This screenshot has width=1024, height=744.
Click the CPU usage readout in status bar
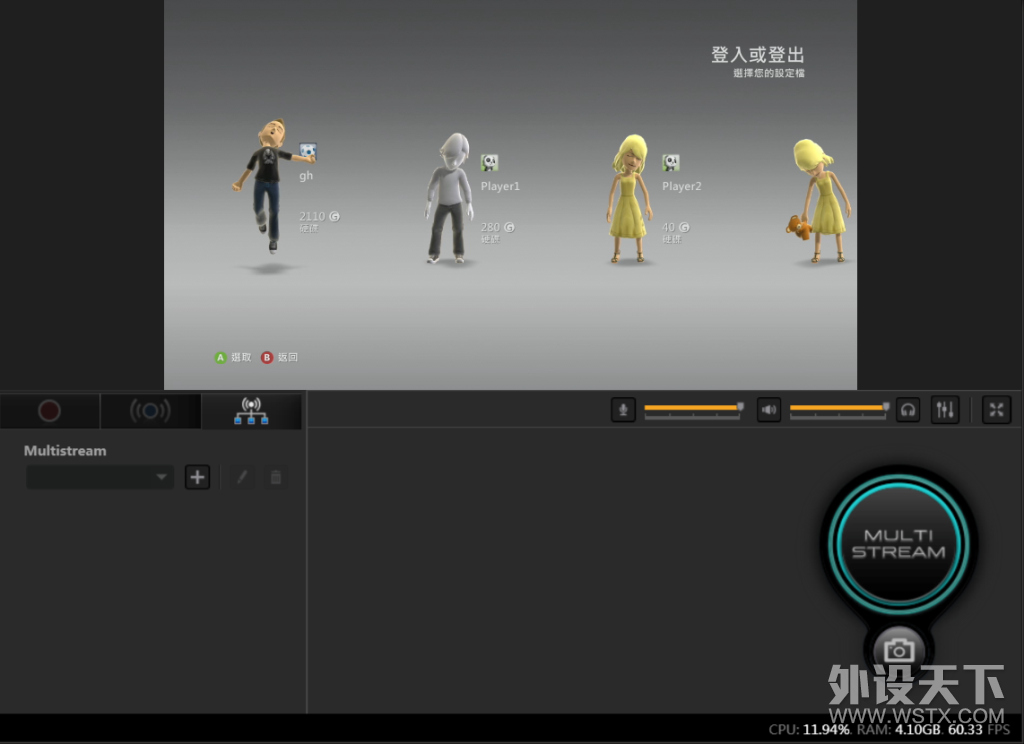809,730
